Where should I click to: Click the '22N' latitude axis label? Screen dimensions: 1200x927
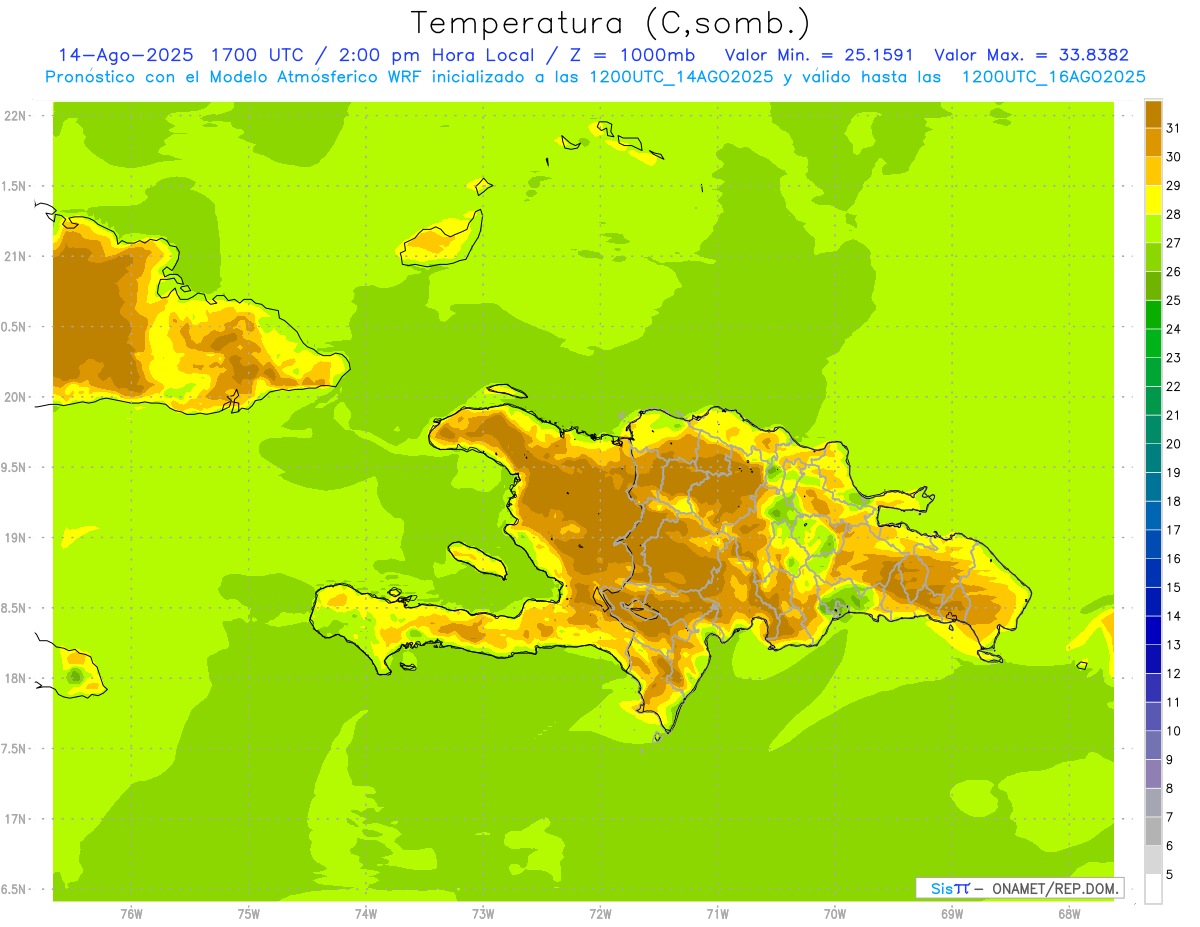[x=15, y=116]
